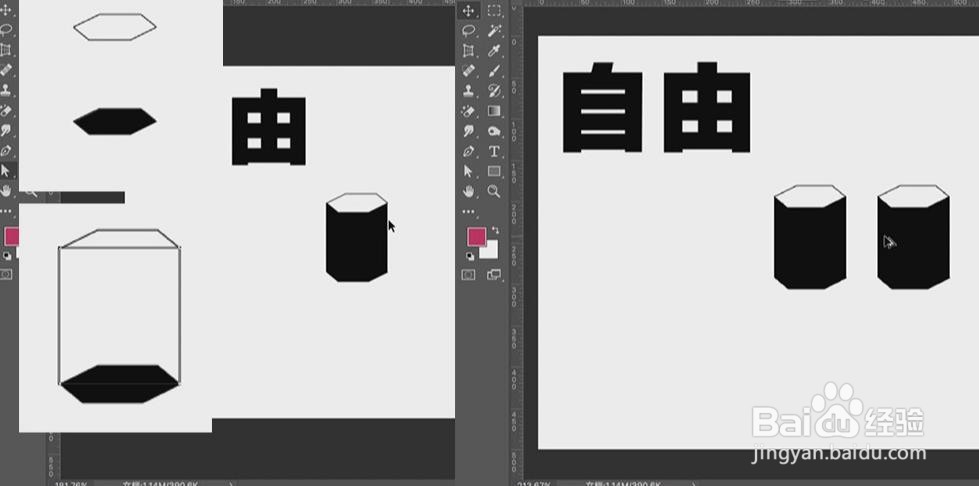The width and height of the screenshot is (979, 486).
Task: Click the 由 character on right canvas
Action: (x=707, y=107)
